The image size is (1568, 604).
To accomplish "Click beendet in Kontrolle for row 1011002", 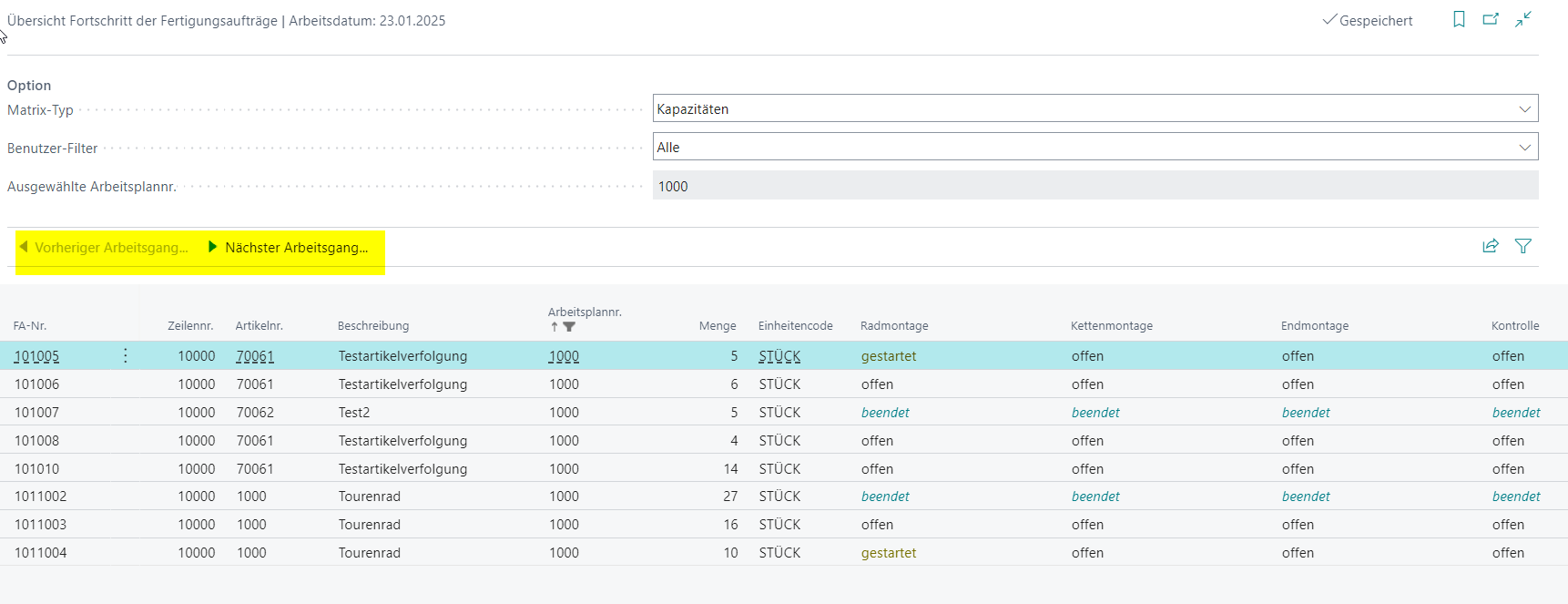I will click(1516, 497).
